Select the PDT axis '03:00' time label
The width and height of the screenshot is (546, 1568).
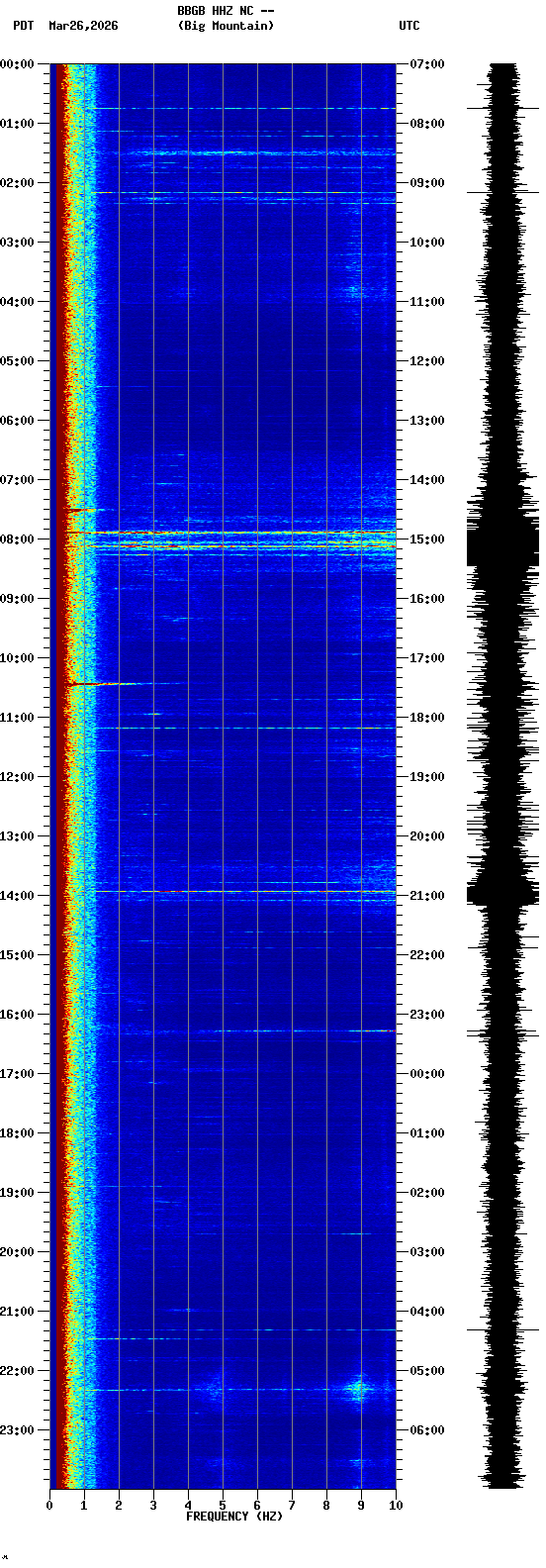click(x=17, y=243)
